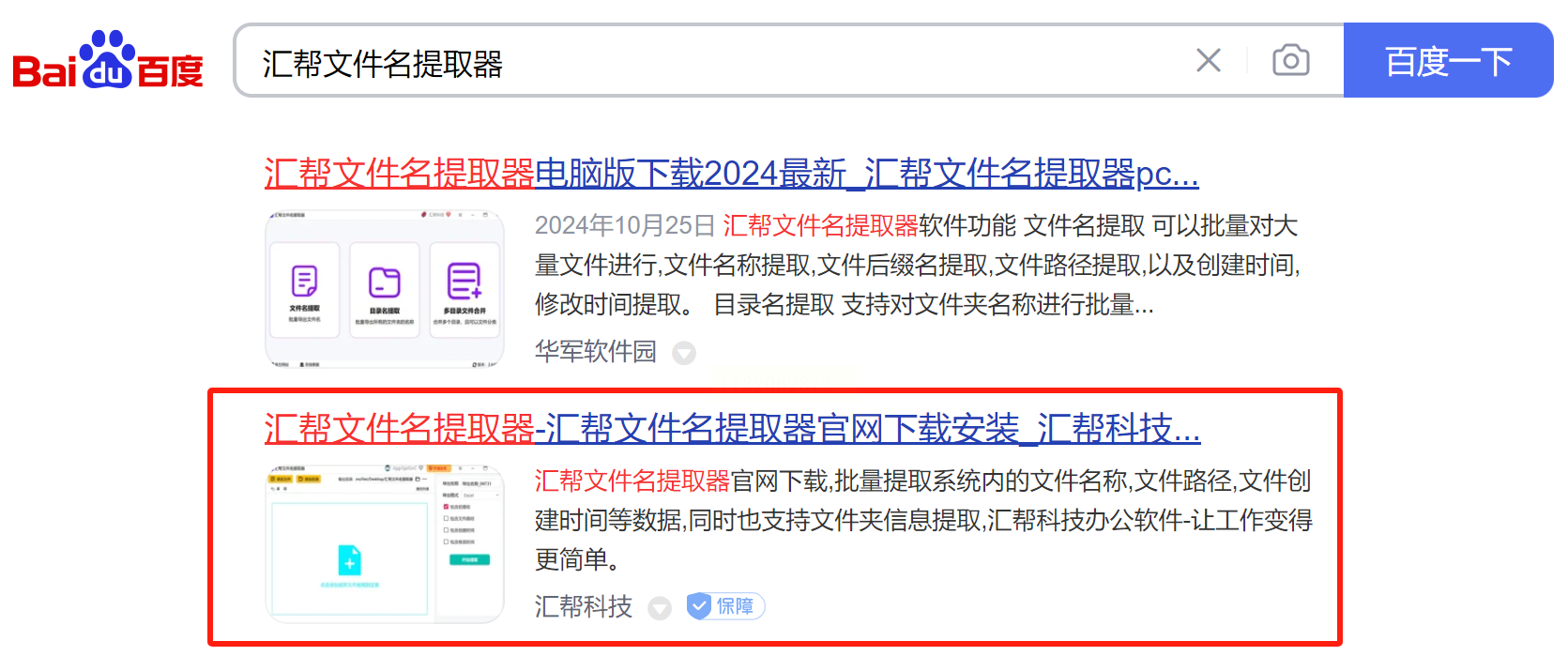Viewport: 1568px width, 656px height.
Task: Click the 保障 shield badge
Action: click(725, 606)
